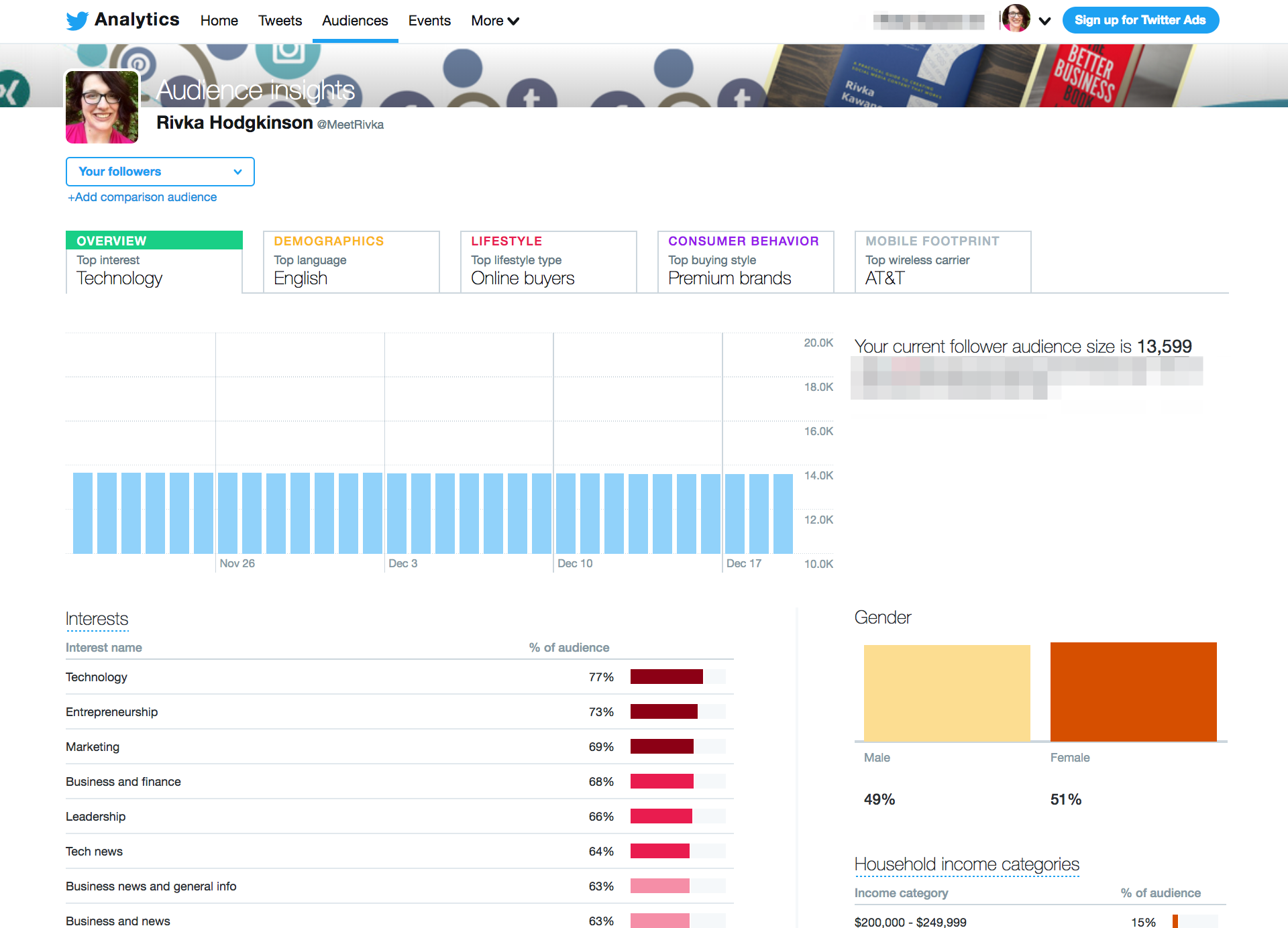Open the Tweets navigation tab

coord(280,21)
